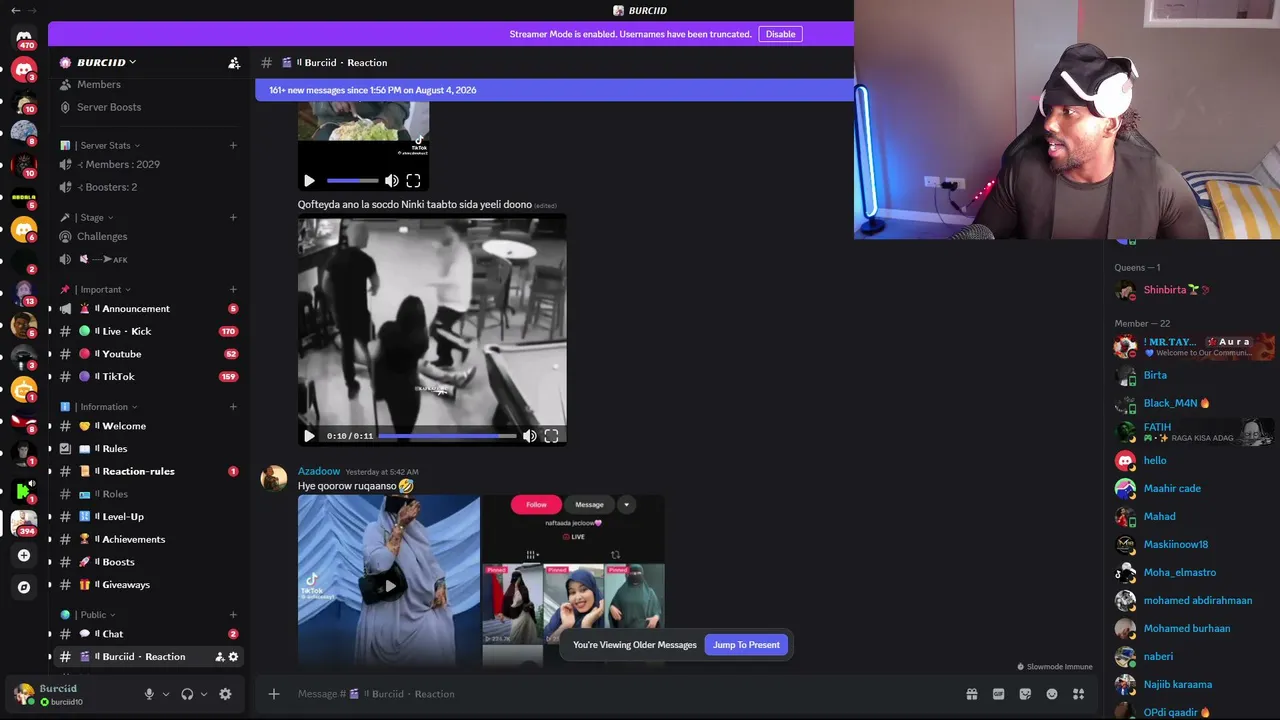Toggle headphone deafen in user panel
Image resolution: width=1280 pixels, height=720 pixels.
point(187,694)
